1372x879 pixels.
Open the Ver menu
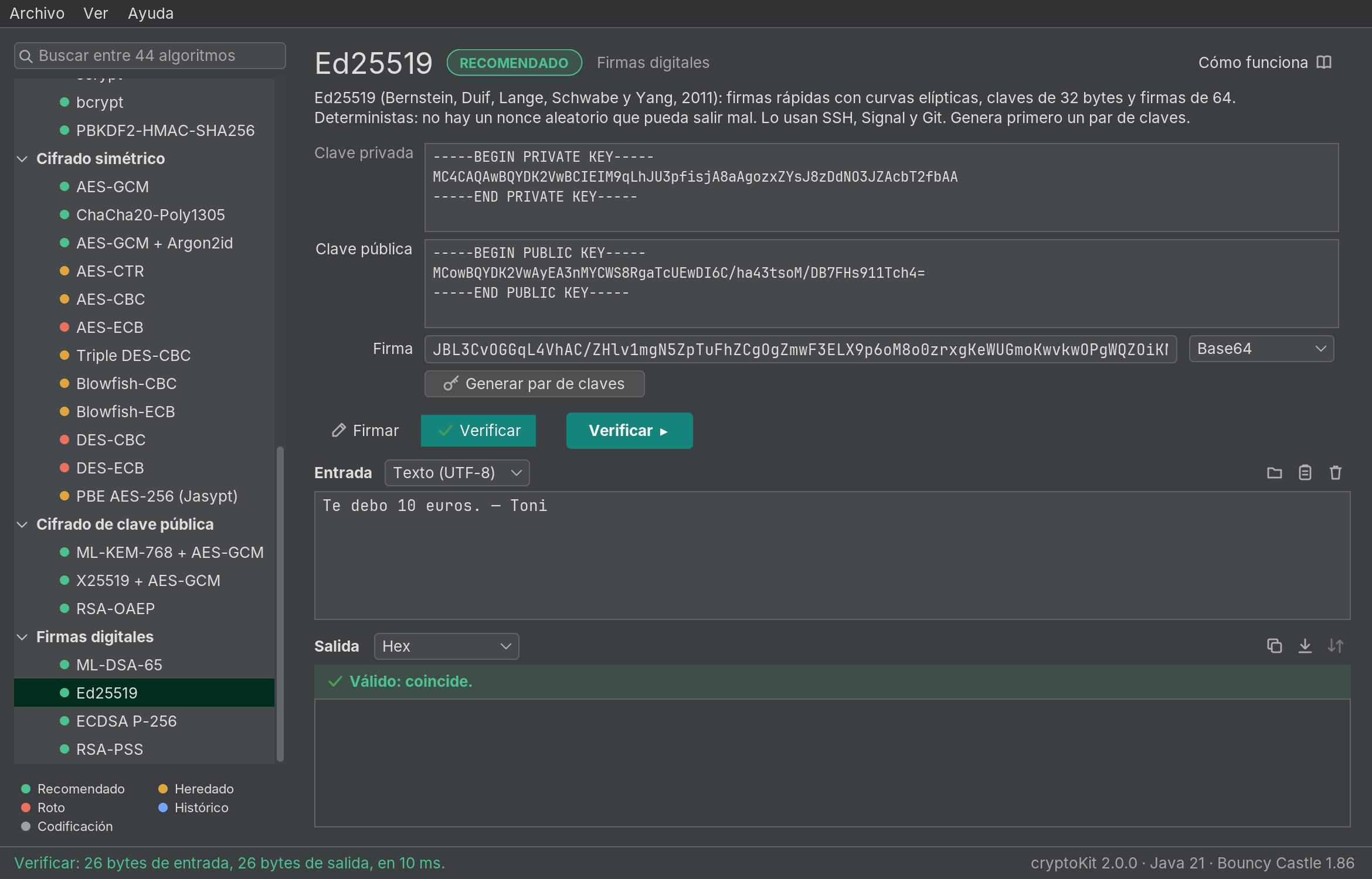click(96, 13)
